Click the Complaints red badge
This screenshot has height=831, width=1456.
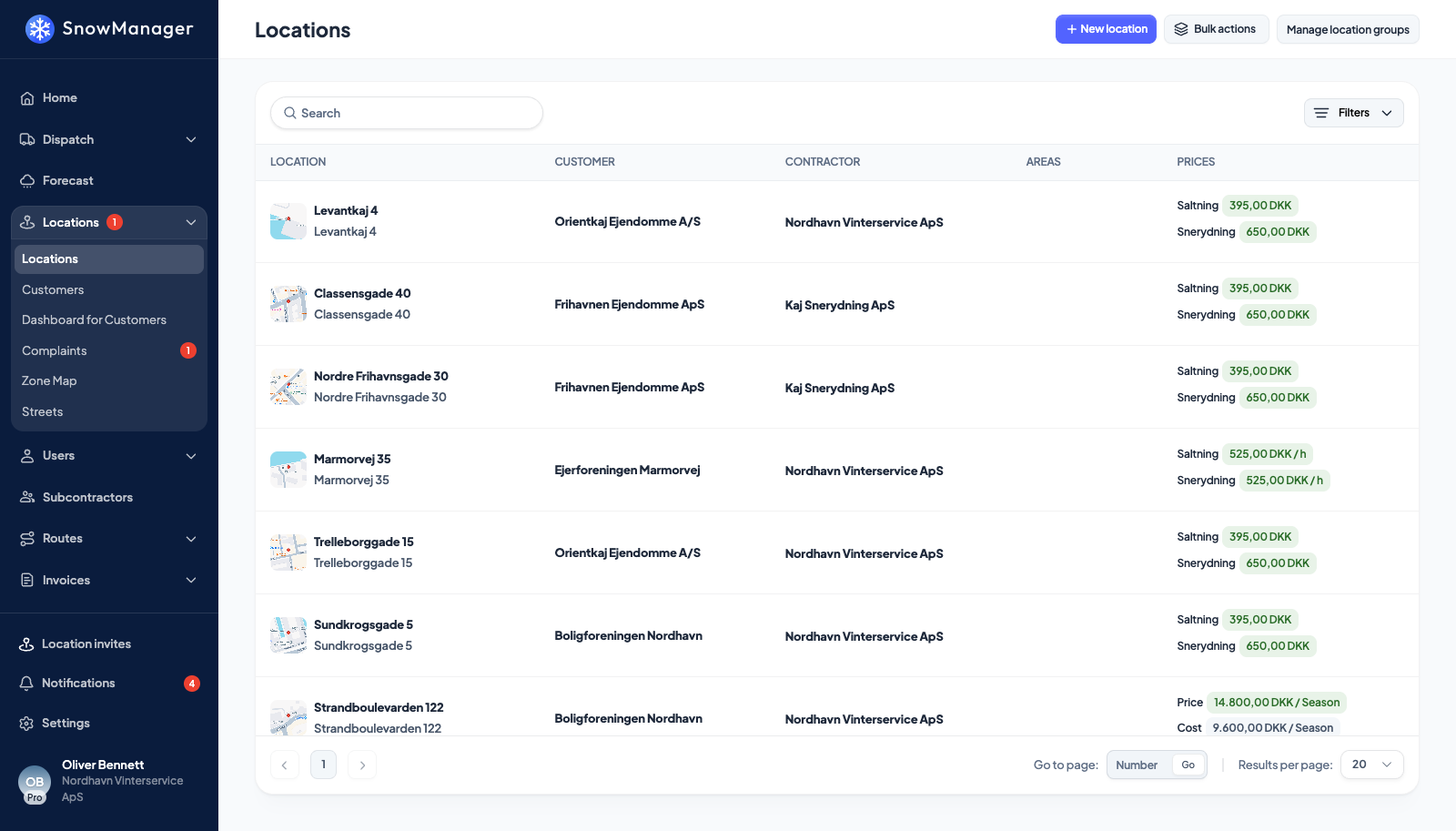point(188,350)
